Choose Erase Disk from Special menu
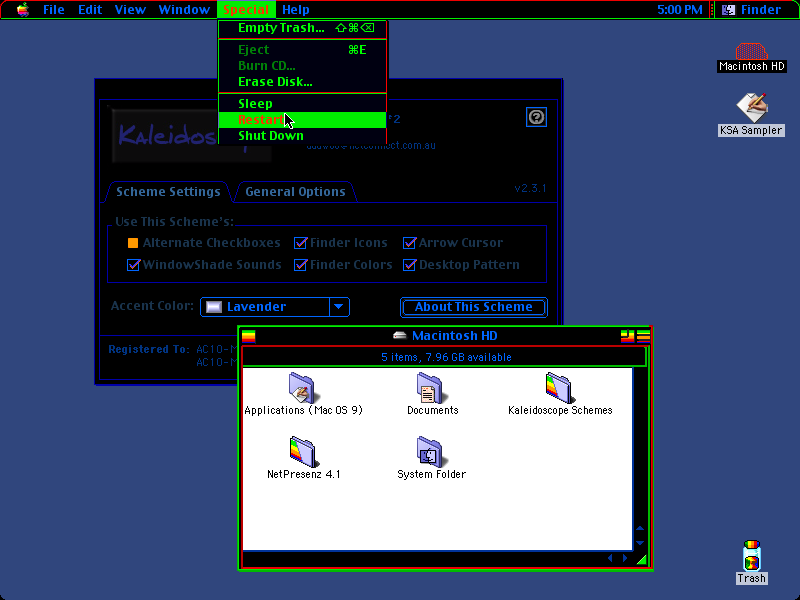800x600 pixels. pyautogui.click(x=302, y=82)
